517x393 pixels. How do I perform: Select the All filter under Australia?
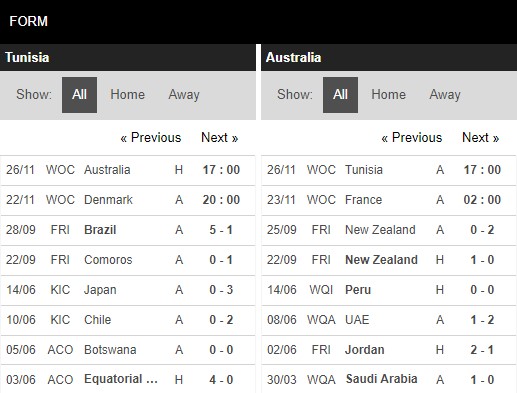(x=340, y=95)
